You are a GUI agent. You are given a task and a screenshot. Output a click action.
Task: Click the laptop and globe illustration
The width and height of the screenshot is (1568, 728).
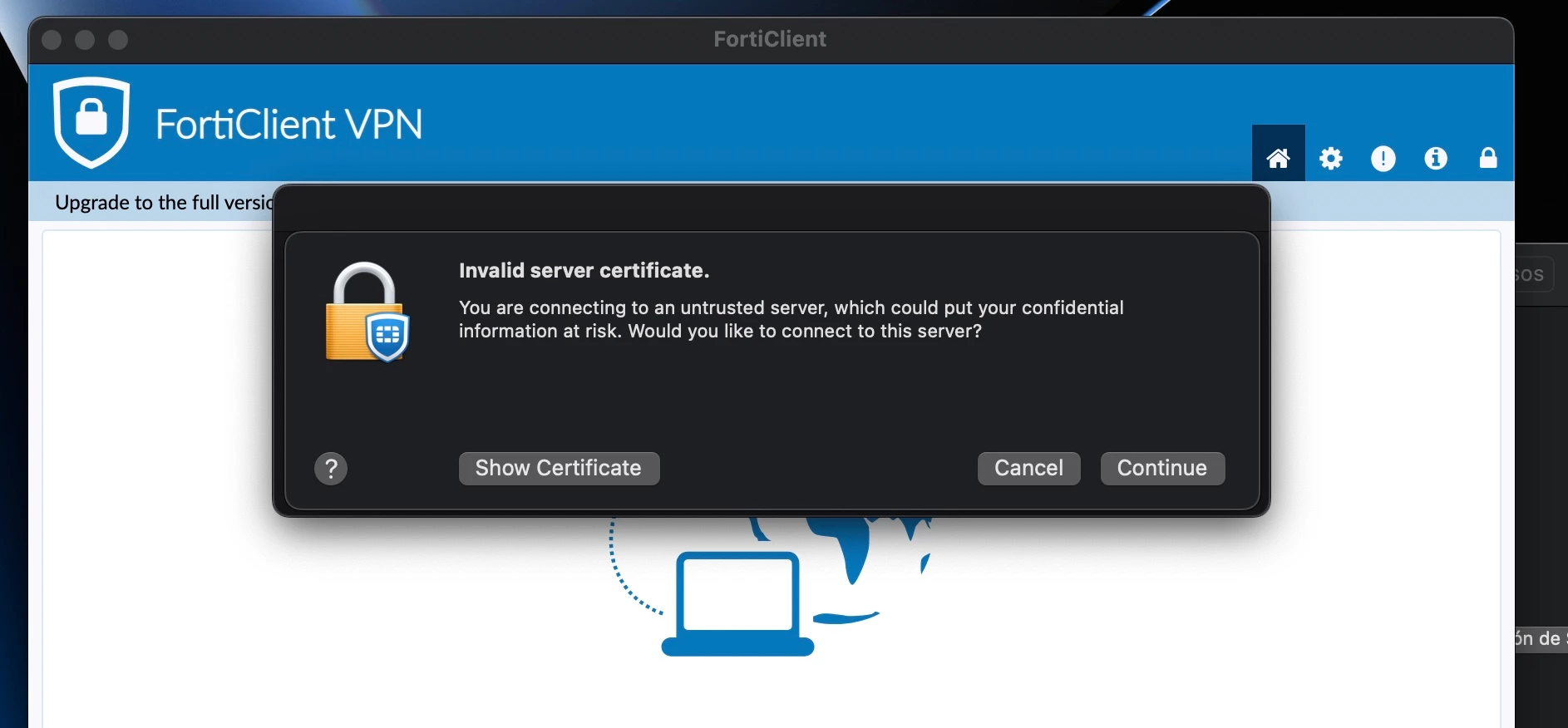pos(769,586)
